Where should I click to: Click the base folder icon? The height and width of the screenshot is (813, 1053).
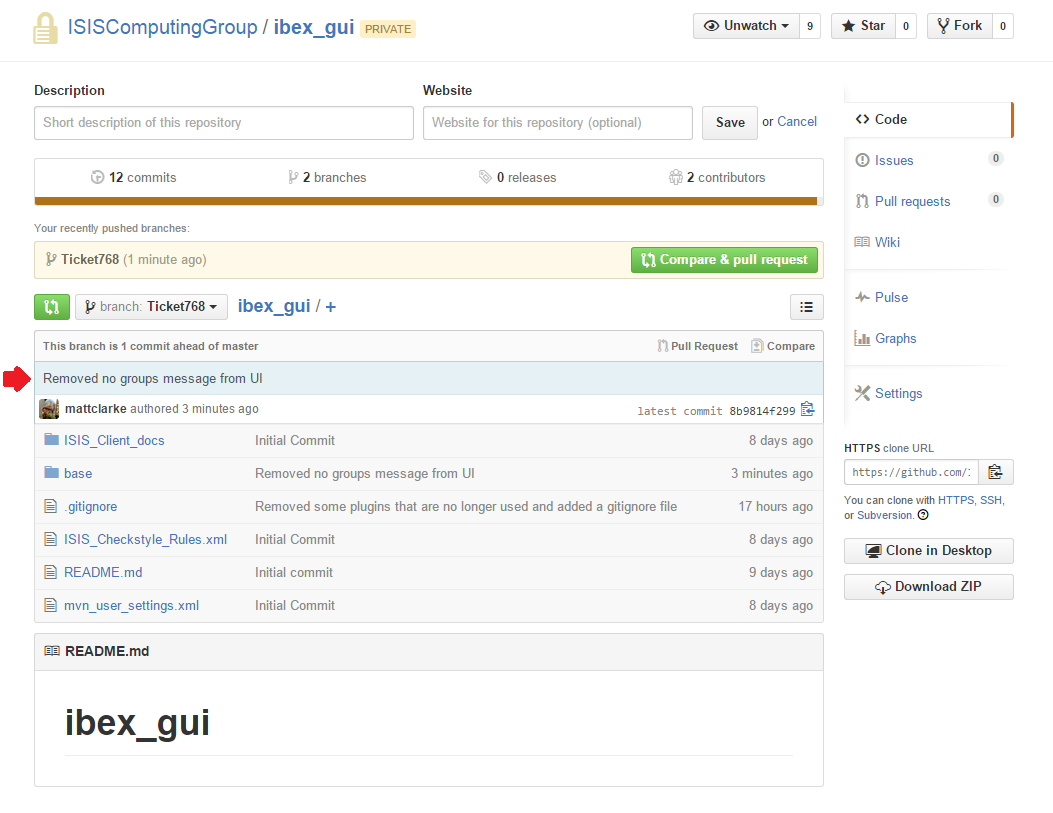[51, 473]
